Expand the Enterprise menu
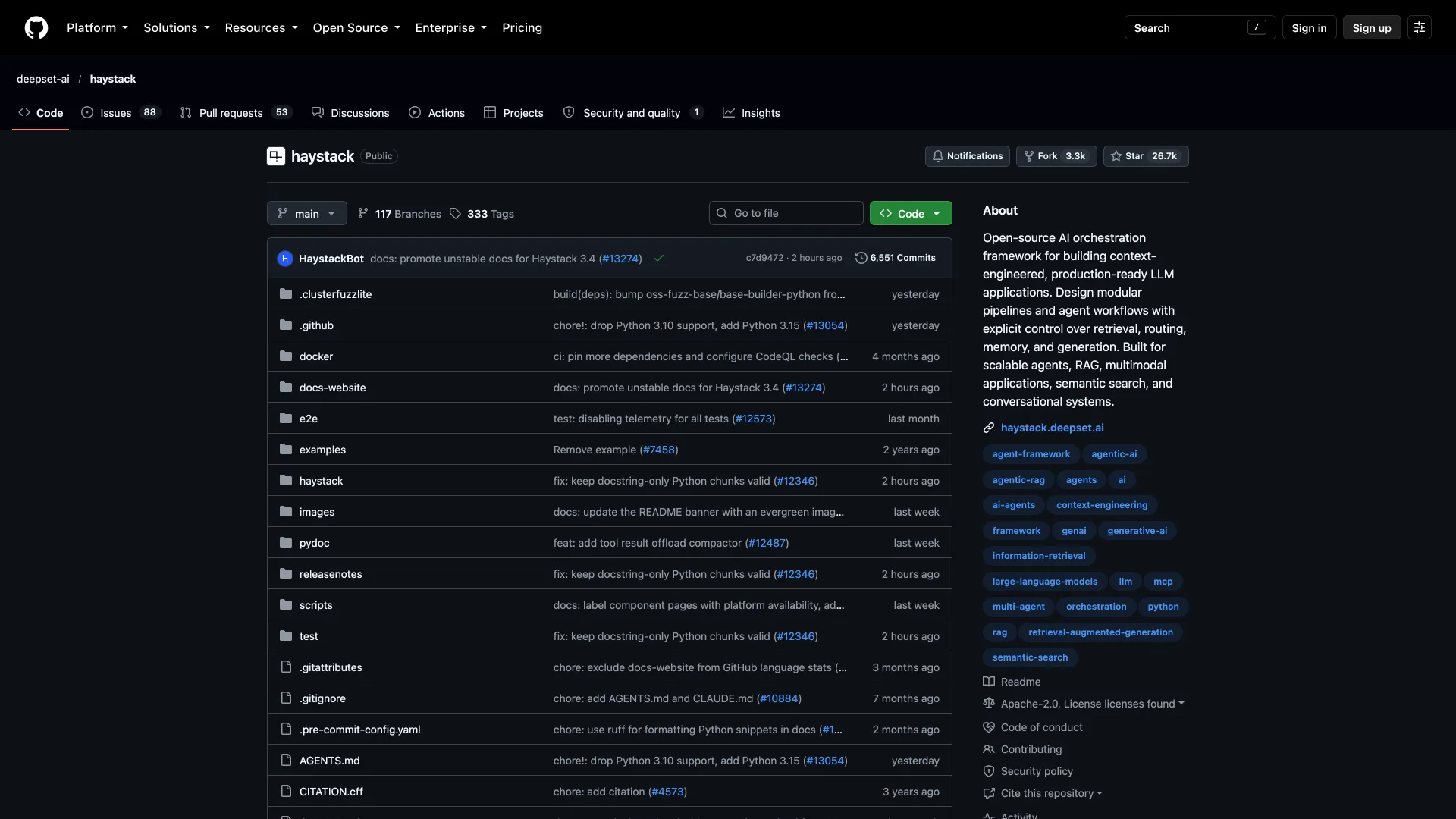 click(451, 27)
